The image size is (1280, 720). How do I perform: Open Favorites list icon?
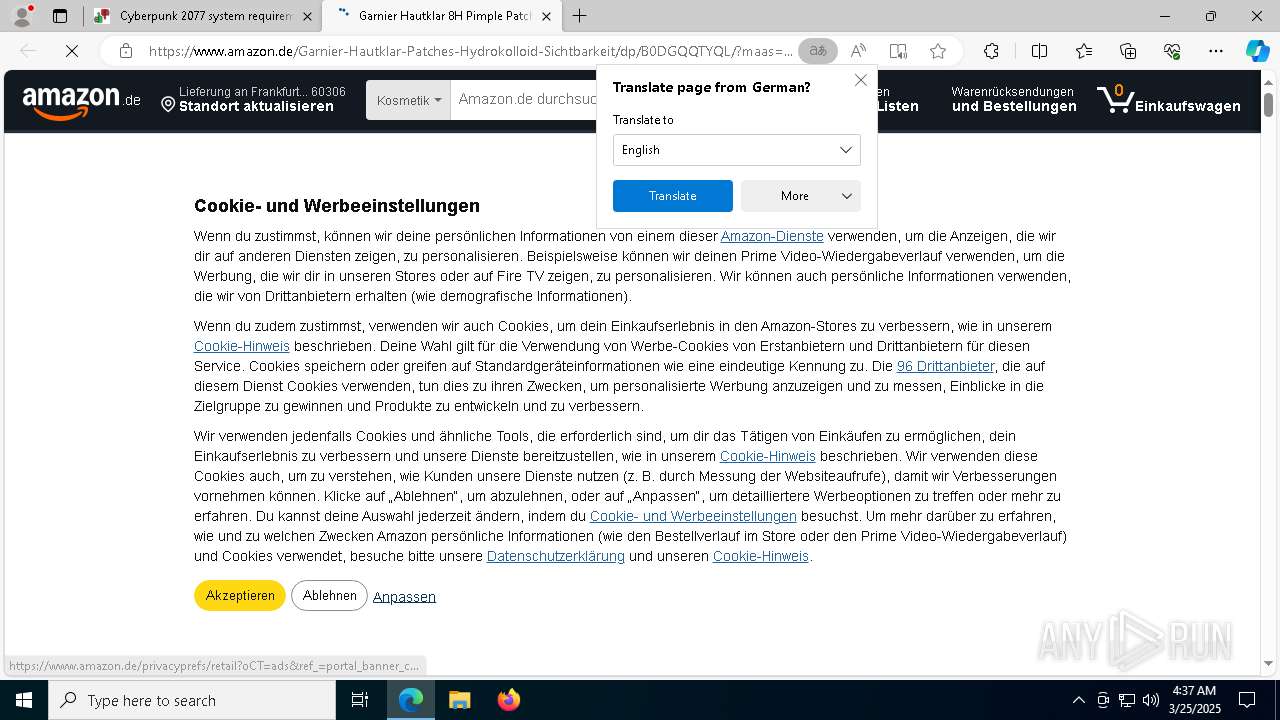1084,51
